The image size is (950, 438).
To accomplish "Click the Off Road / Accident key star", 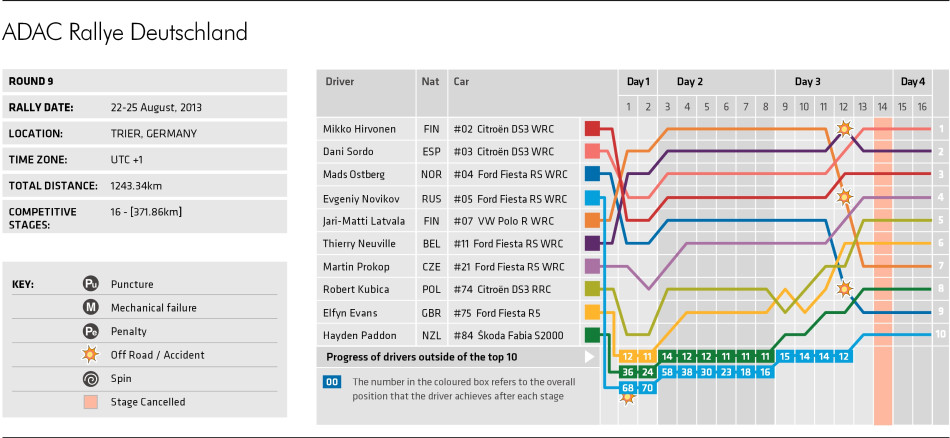I will pyautogui.click(x=91, y=355).
